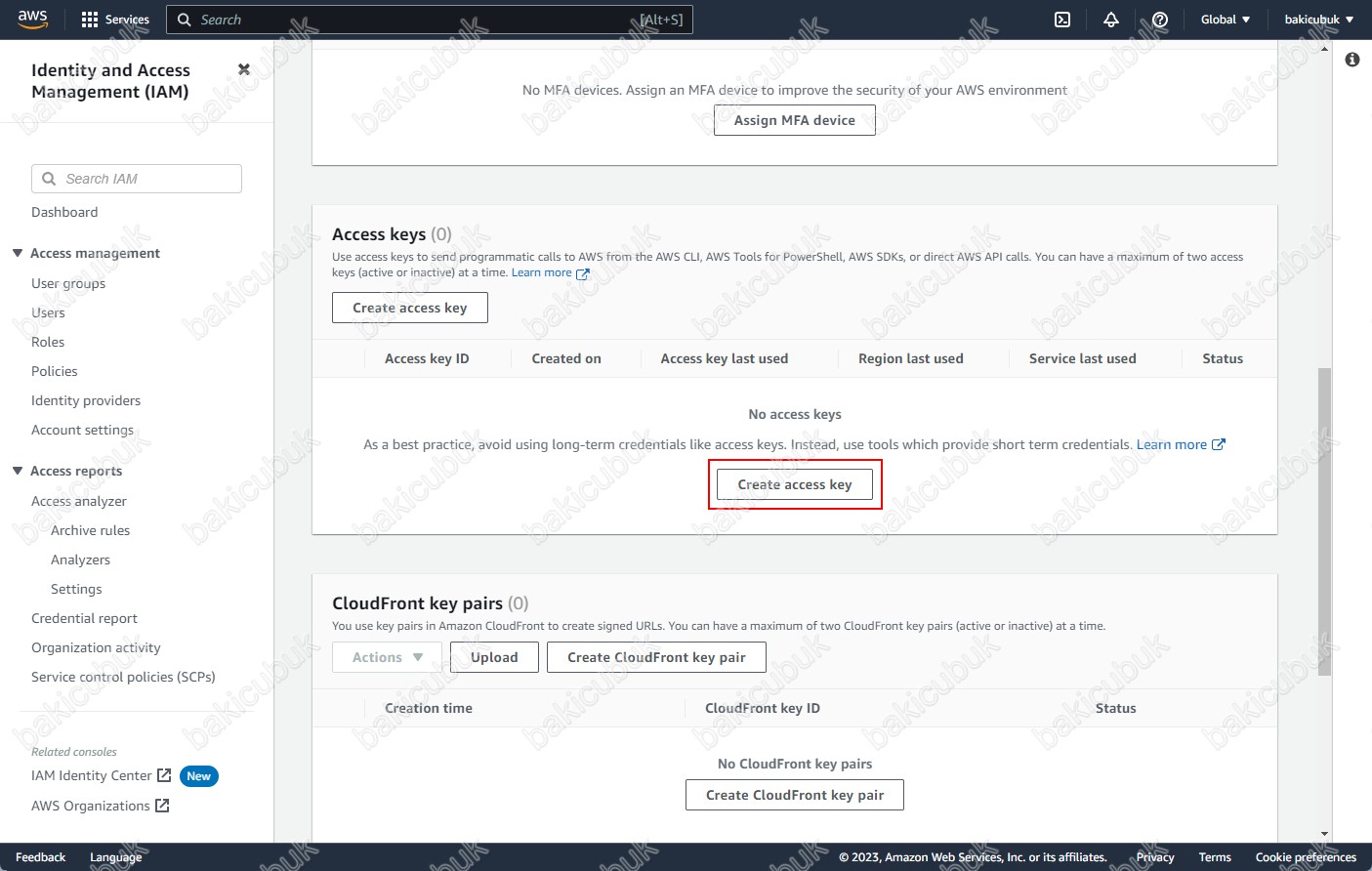Open the notifications bell
Screen dimensions: 1372x871
1111,20
